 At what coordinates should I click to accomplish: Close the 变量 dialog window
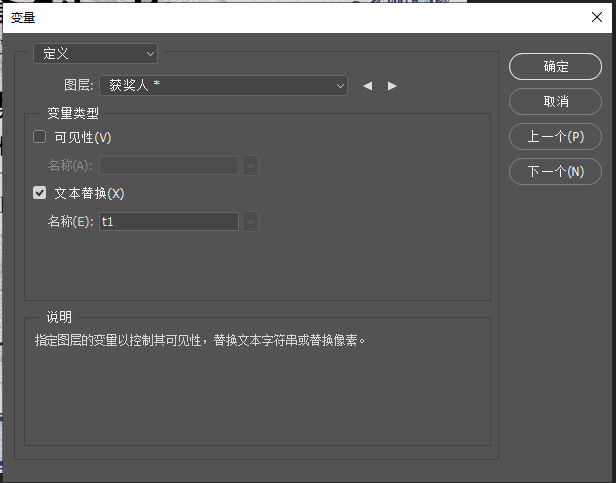[x=597, y=17]
